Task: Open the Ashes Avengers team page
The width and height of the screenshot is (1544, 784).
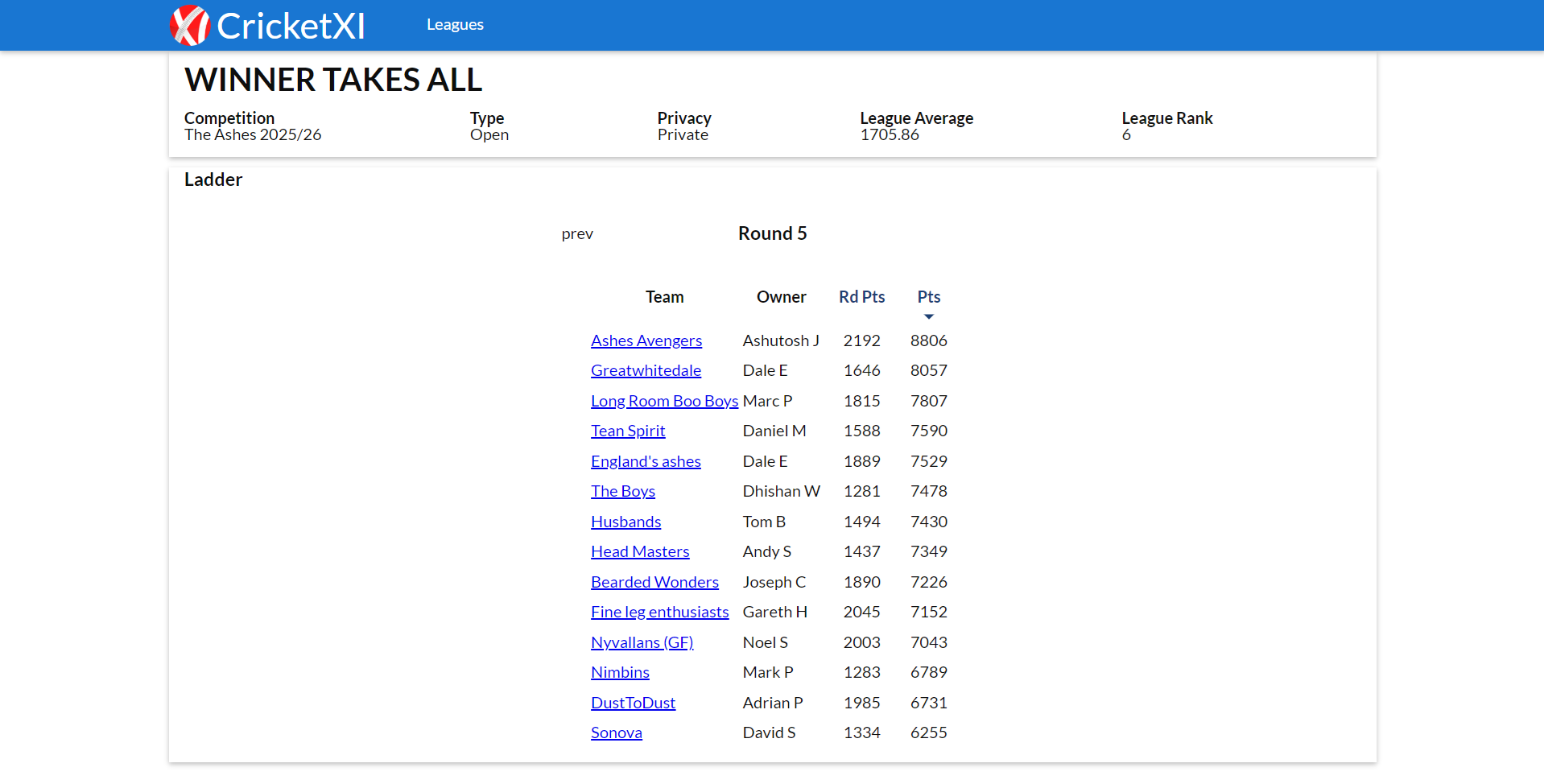Action: [646, 340]
